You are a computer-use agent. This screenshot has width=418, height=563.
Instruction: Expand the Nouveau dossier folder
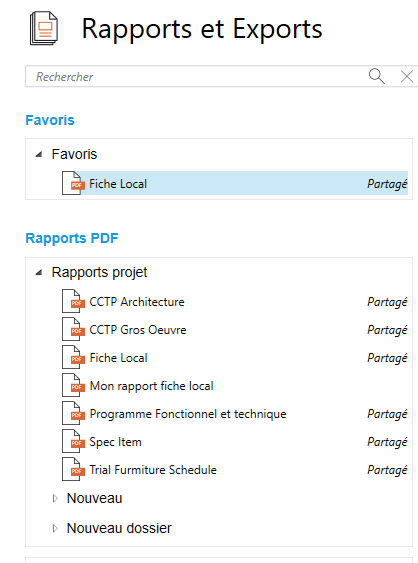55,528
